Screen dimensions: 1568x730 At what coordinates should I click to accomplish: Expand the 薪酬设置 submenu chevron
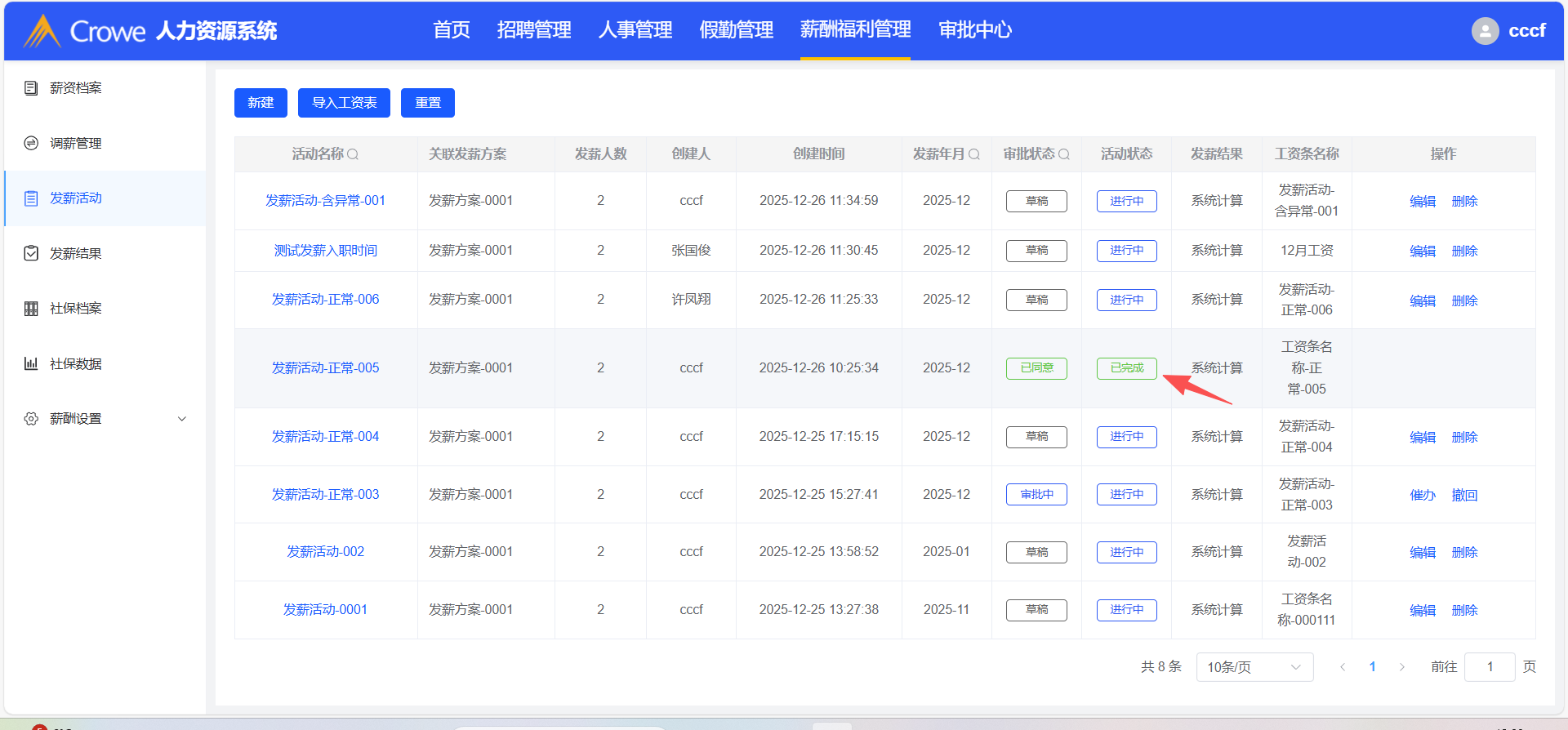(182, 419)
